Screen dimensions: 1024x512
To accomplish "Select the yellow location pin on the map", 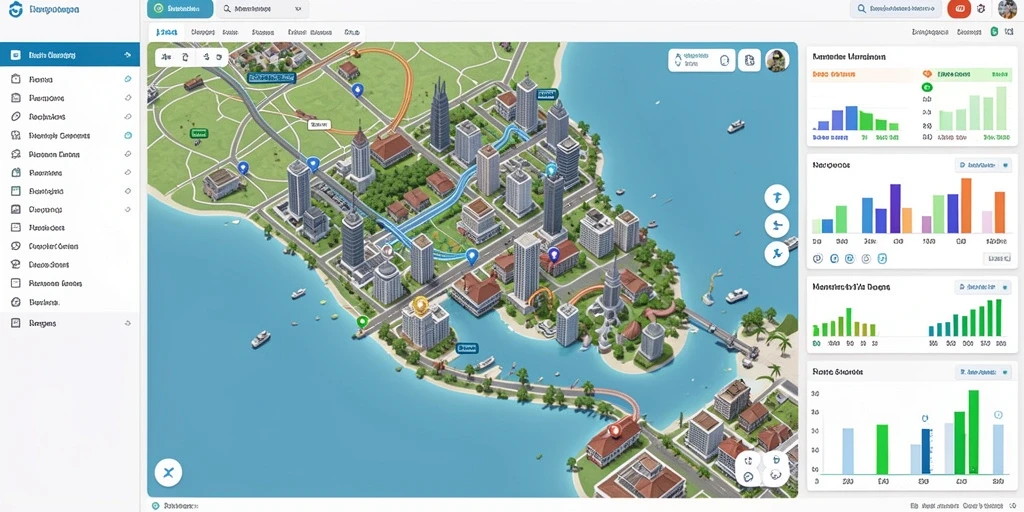I will tap(421, 304).
